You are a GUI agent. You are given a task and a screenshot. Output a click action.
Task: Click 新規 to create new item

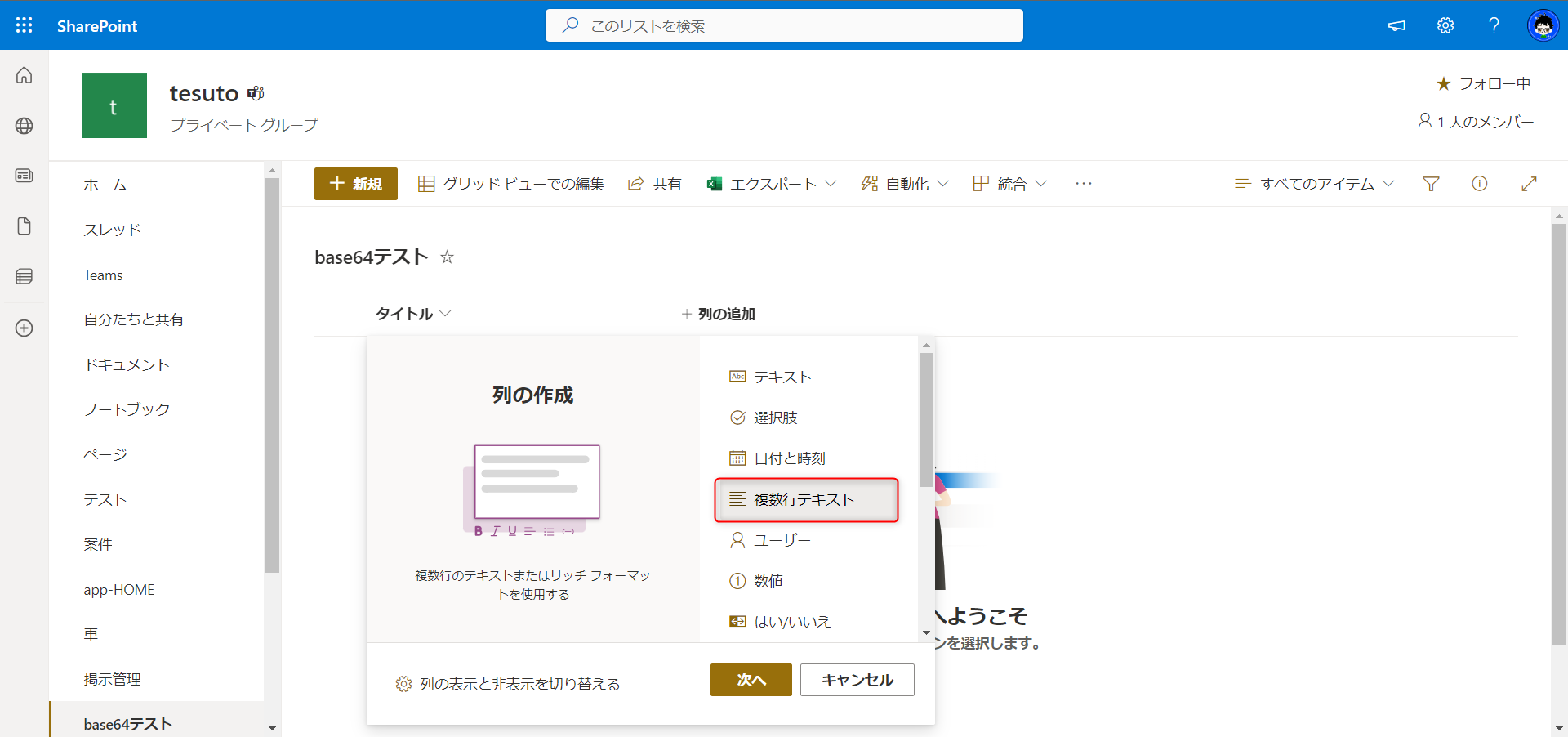[355, 183]
